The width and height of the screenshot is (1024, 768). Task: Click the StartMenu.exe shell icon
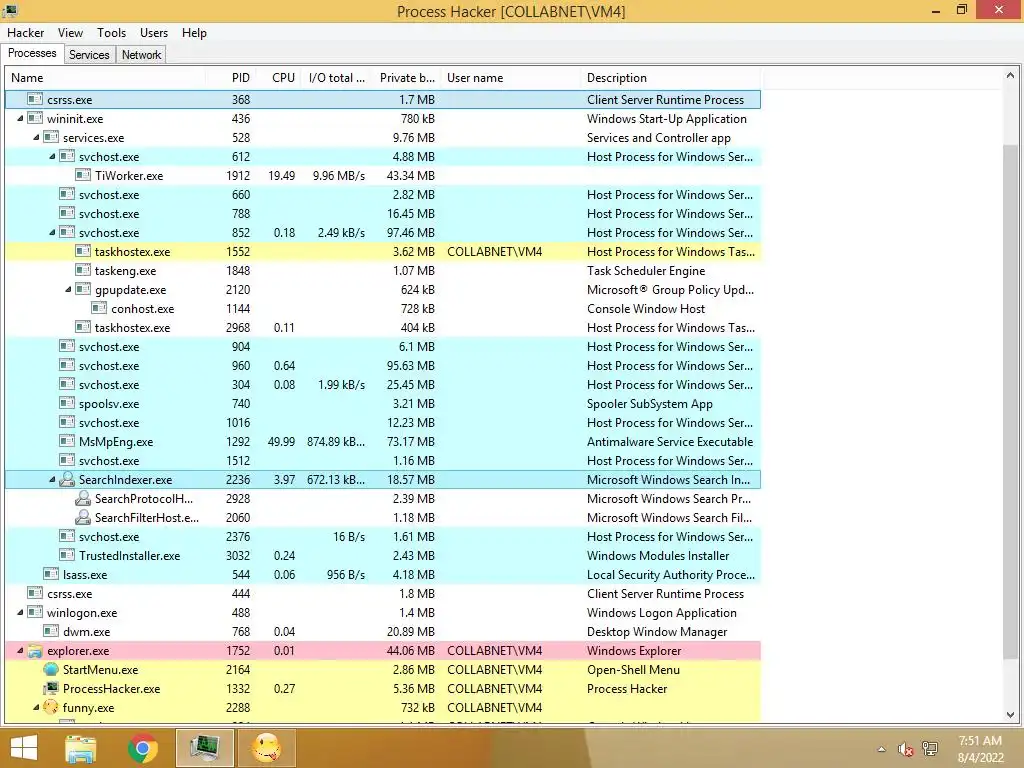click(x=51, y=669)
